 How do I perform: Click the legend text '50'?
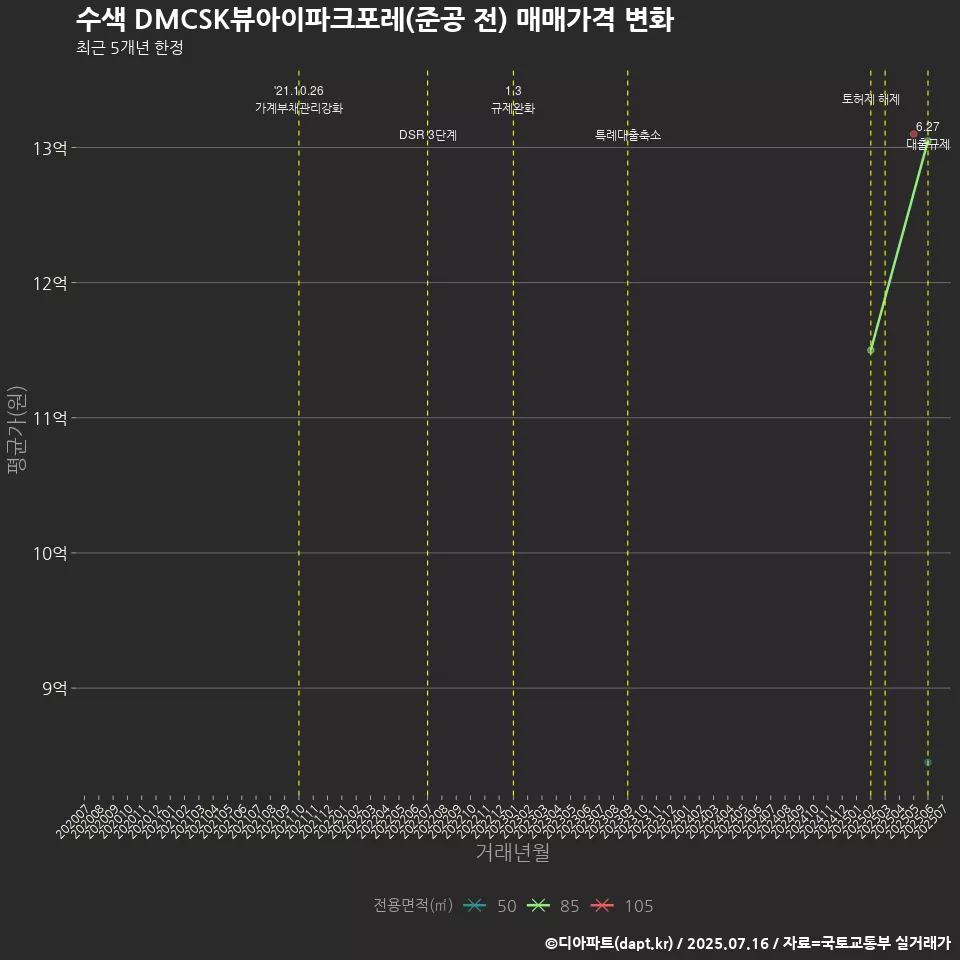(507, 906)
